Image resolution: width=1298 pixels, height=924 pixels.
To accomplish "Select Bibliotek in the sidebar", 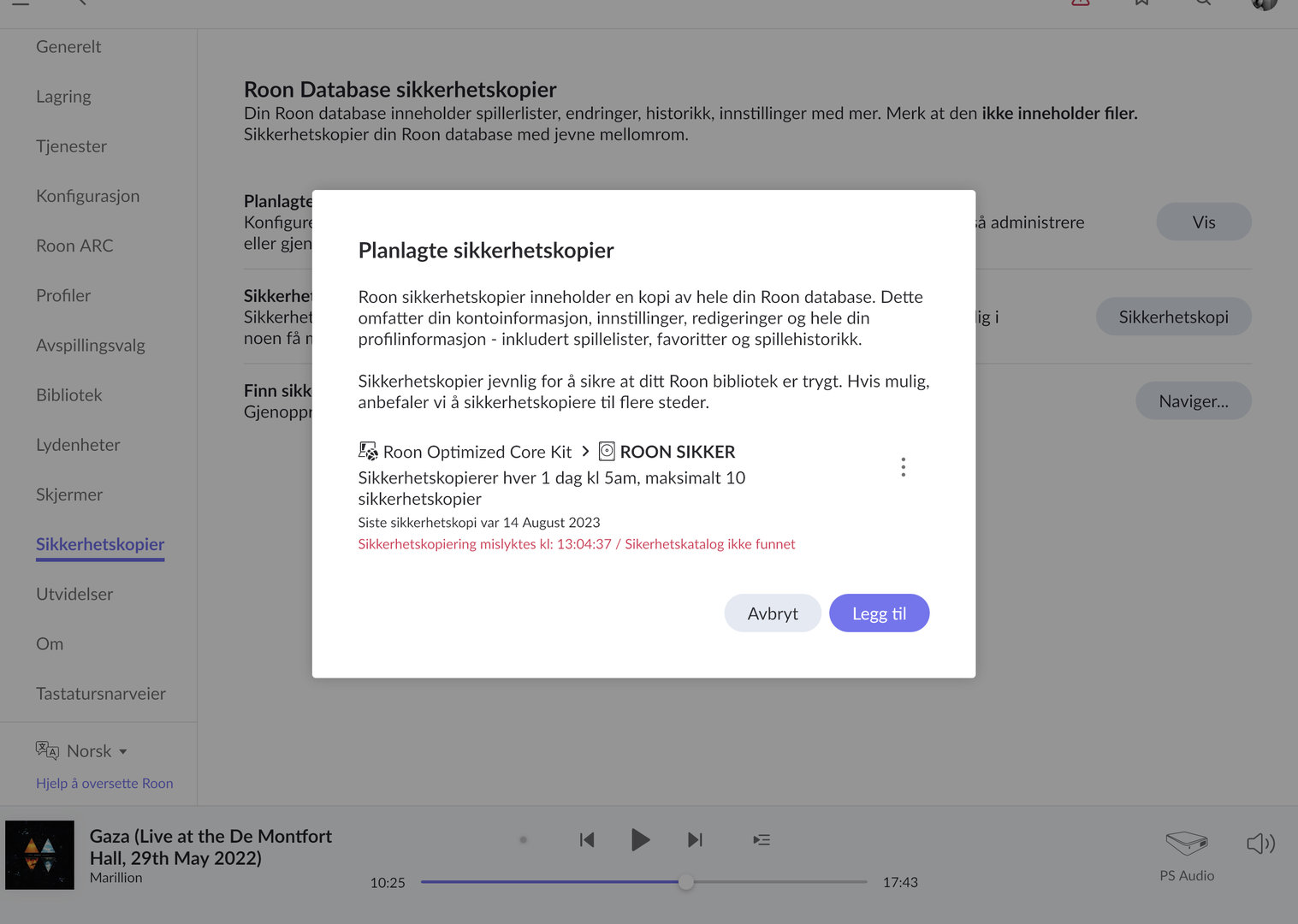I will [x=69, y=395].
